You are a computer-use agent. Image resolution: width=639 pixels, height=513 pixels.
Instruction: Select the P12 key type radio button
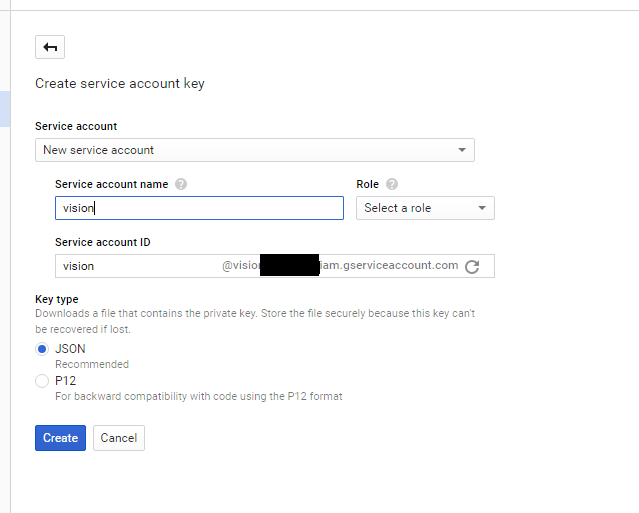(x=42, y=381)
